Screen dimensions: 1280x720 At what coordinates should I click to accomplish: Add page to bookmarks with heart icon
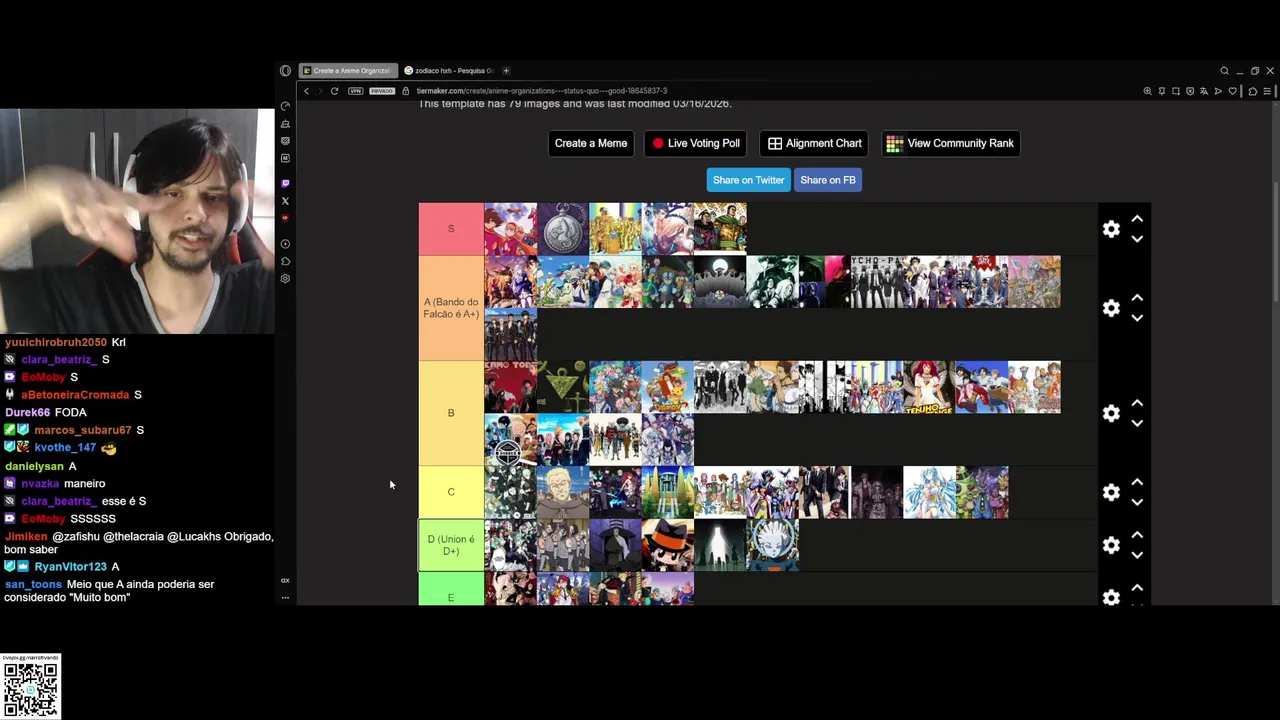(1232, 91)
